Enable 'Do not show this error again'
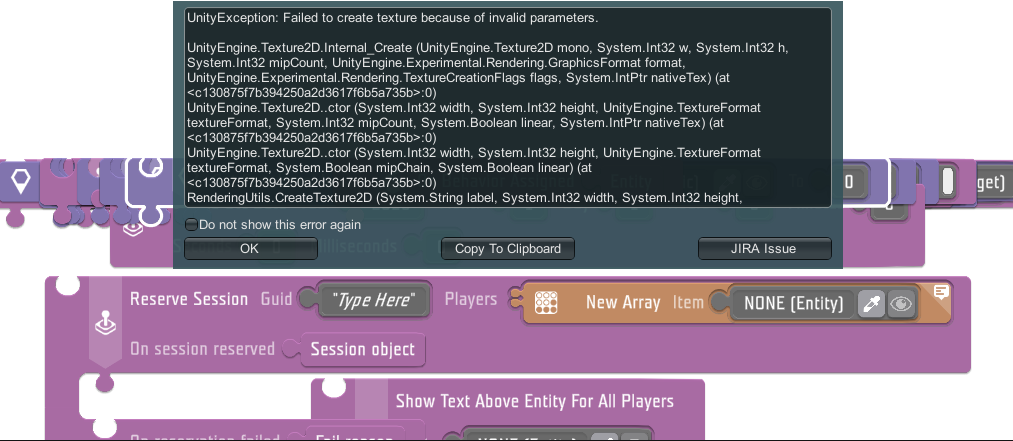This screenshot has height=441, width=1013. 192,225
